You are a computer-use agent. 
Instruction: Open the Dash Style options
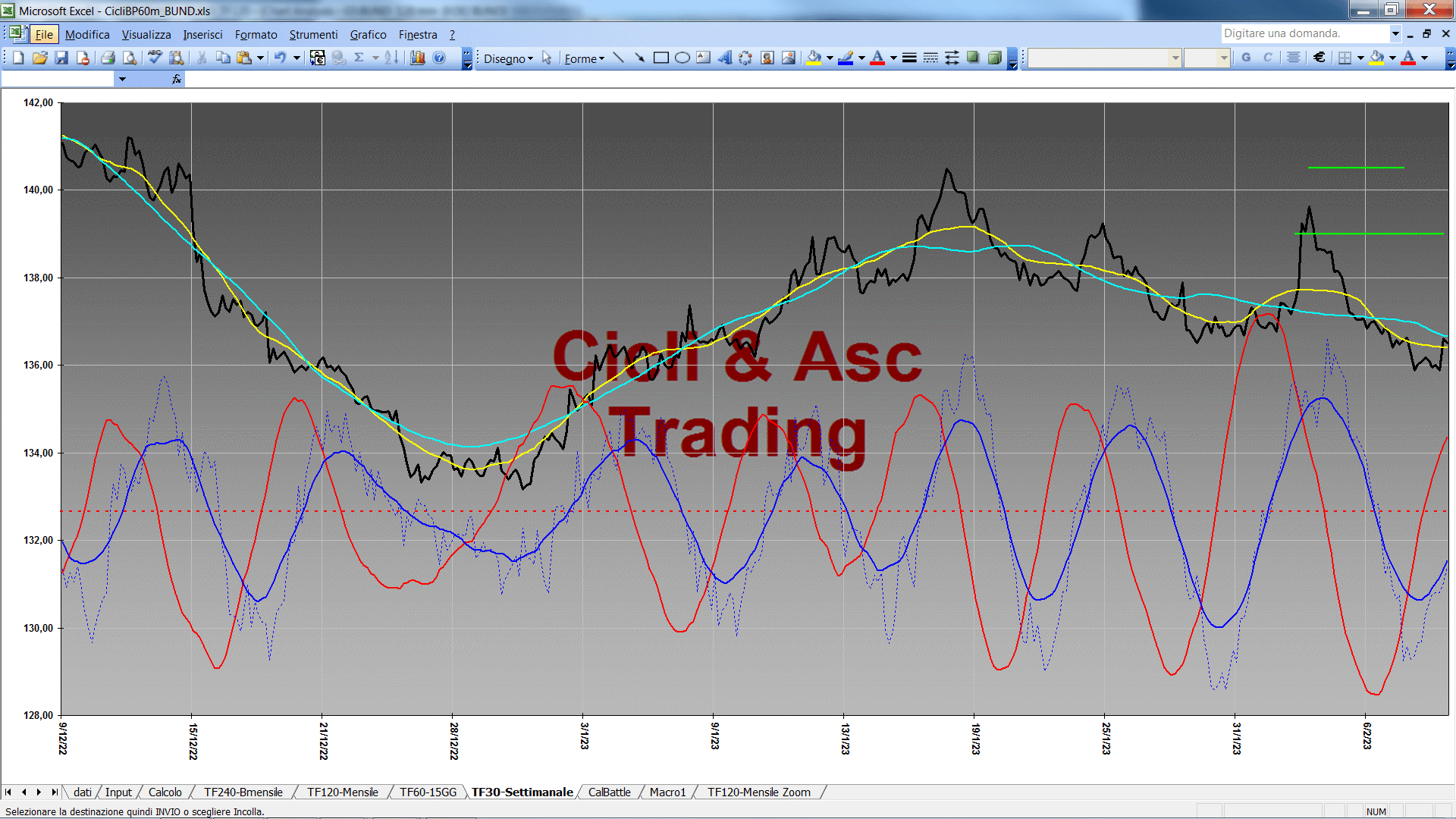pos(930,58)
